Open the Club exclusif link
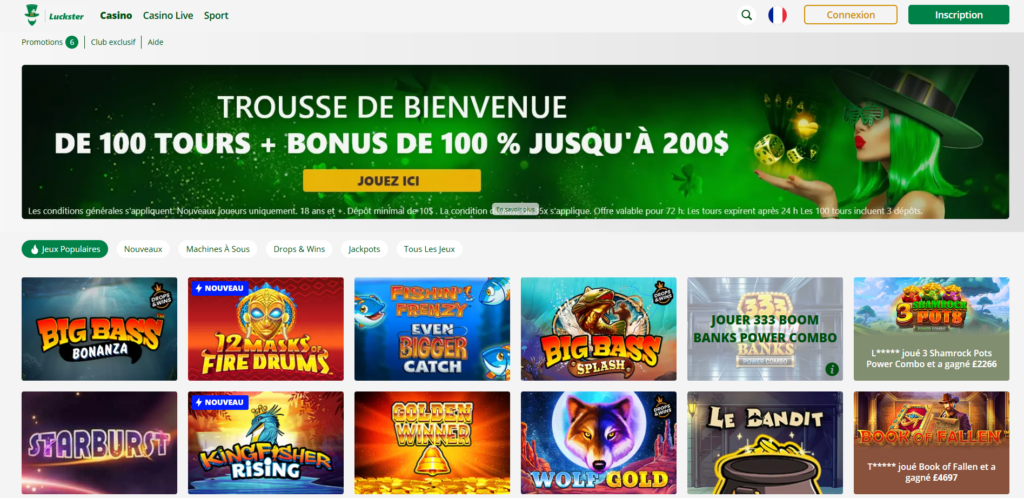Image resolution: width=1024 pixels, height=498 pixels. click(113, 42)
